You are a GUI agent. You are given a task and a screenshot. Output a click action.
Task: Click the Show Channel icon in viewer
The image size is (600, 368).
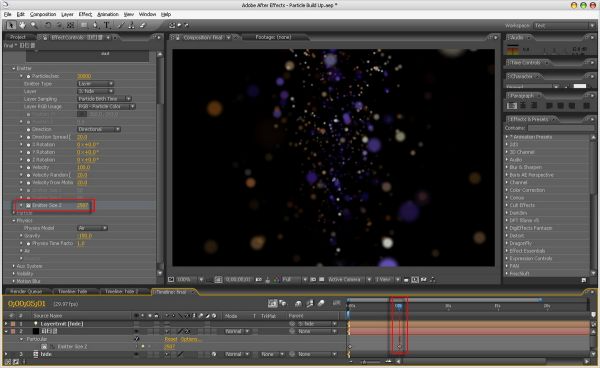coord(276,280)
